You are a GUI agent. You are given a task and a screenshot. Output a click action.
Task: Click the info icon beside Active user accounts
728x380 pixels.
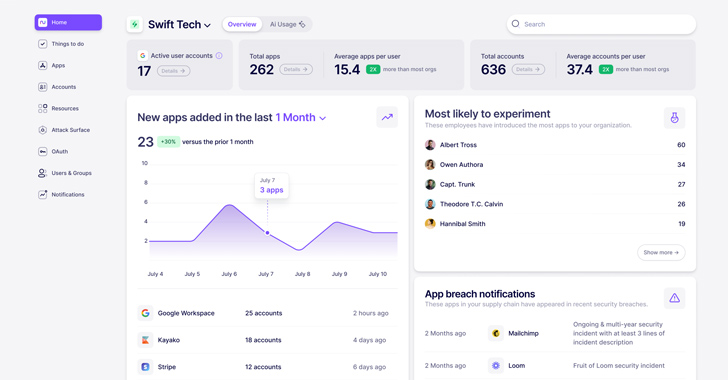(x=219, y=56)
